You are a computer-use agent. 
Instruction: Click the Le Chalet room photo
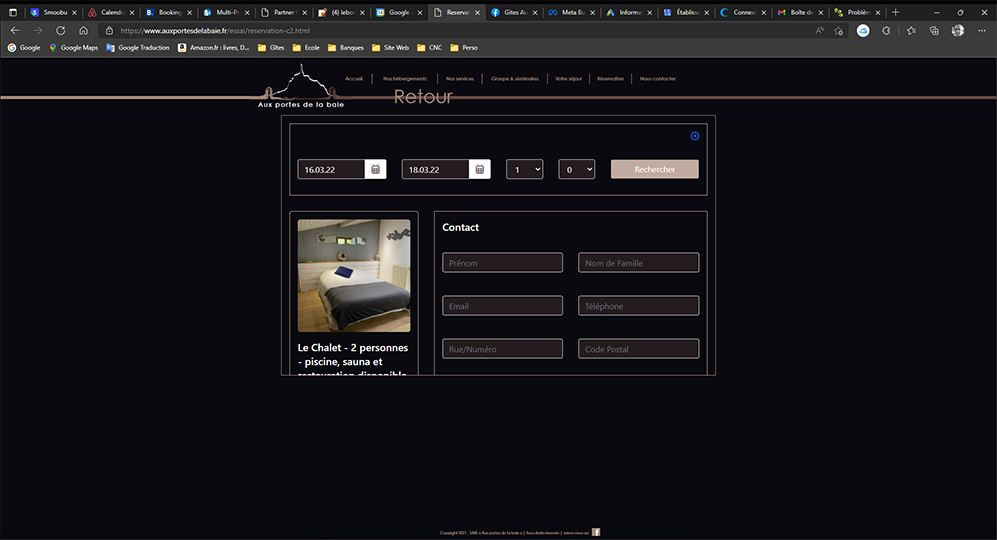[x=354, y=275]
